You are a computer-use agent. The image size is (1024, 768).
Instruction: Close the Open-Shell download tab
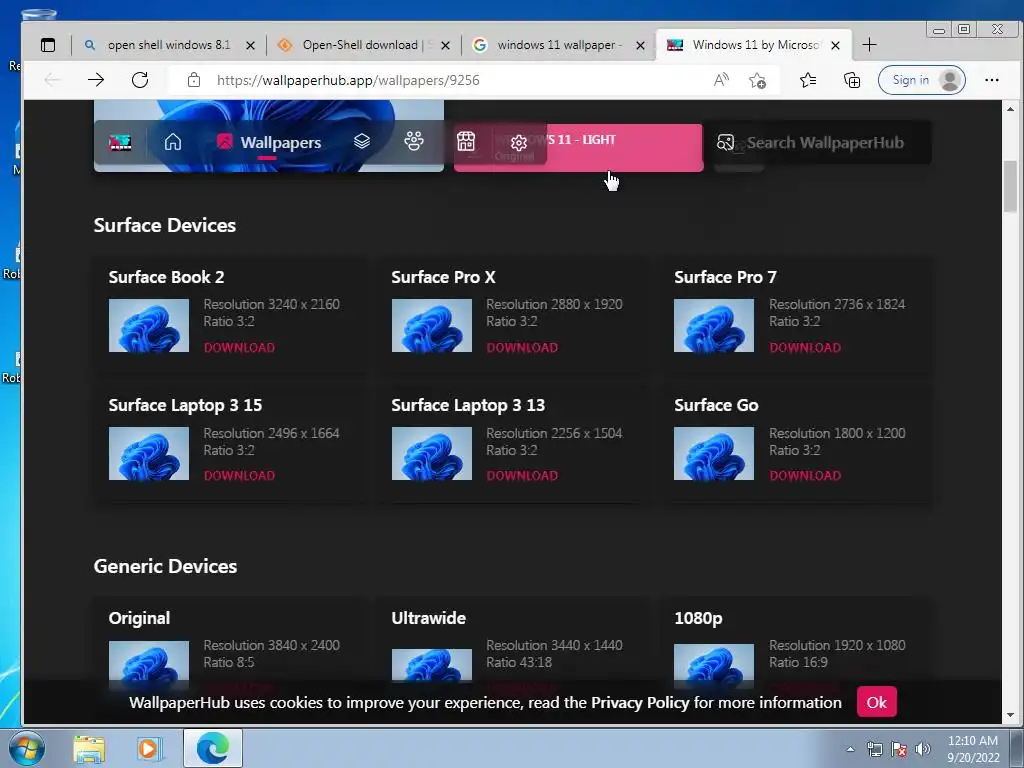point(445,45)
